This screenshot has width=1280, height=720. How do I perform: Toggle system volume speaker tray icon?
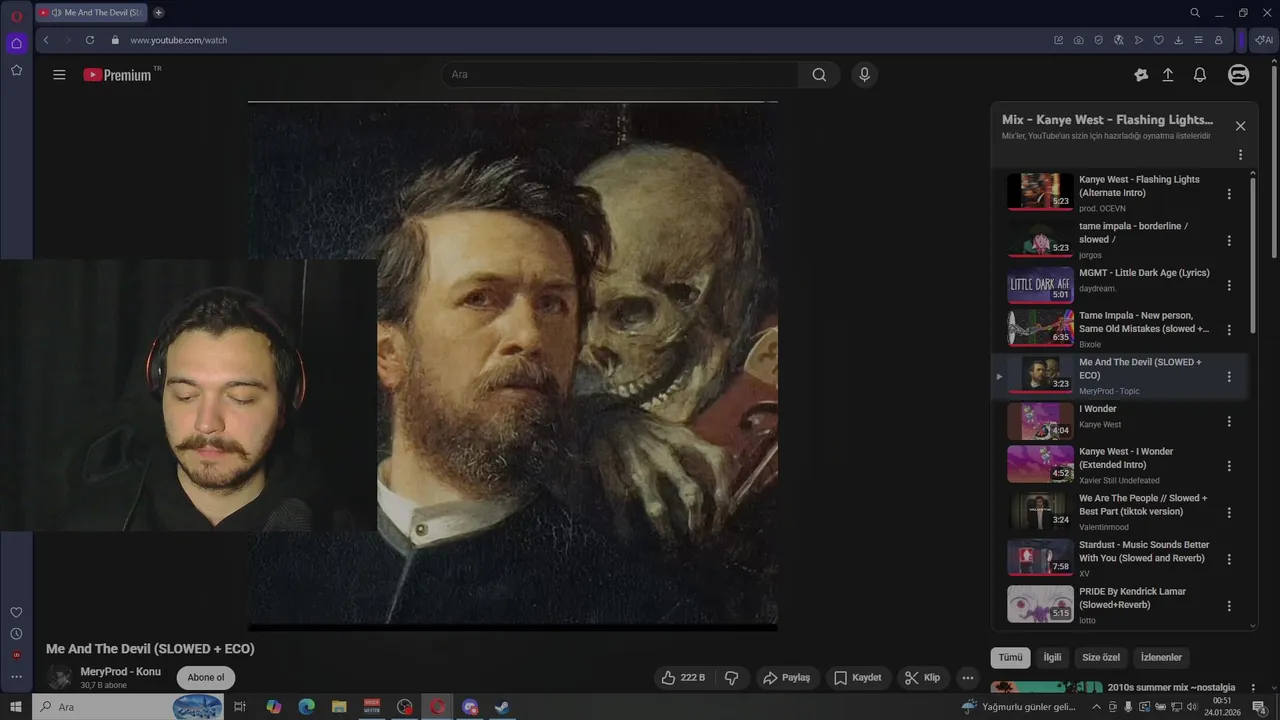click(x=1191, y=707)
